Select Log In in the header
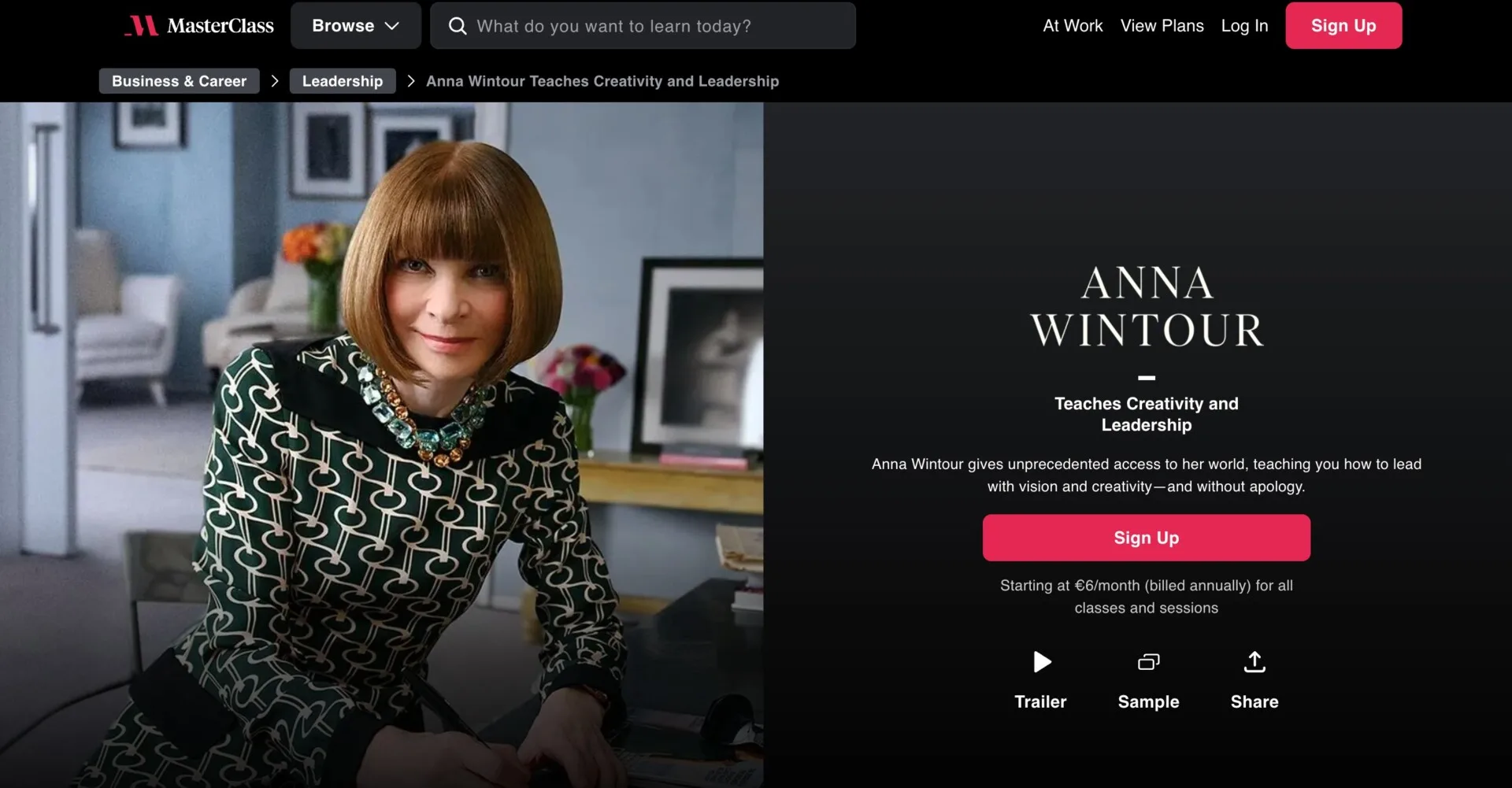Viewport: 1512px width, 788px height. click(1244, 26)
